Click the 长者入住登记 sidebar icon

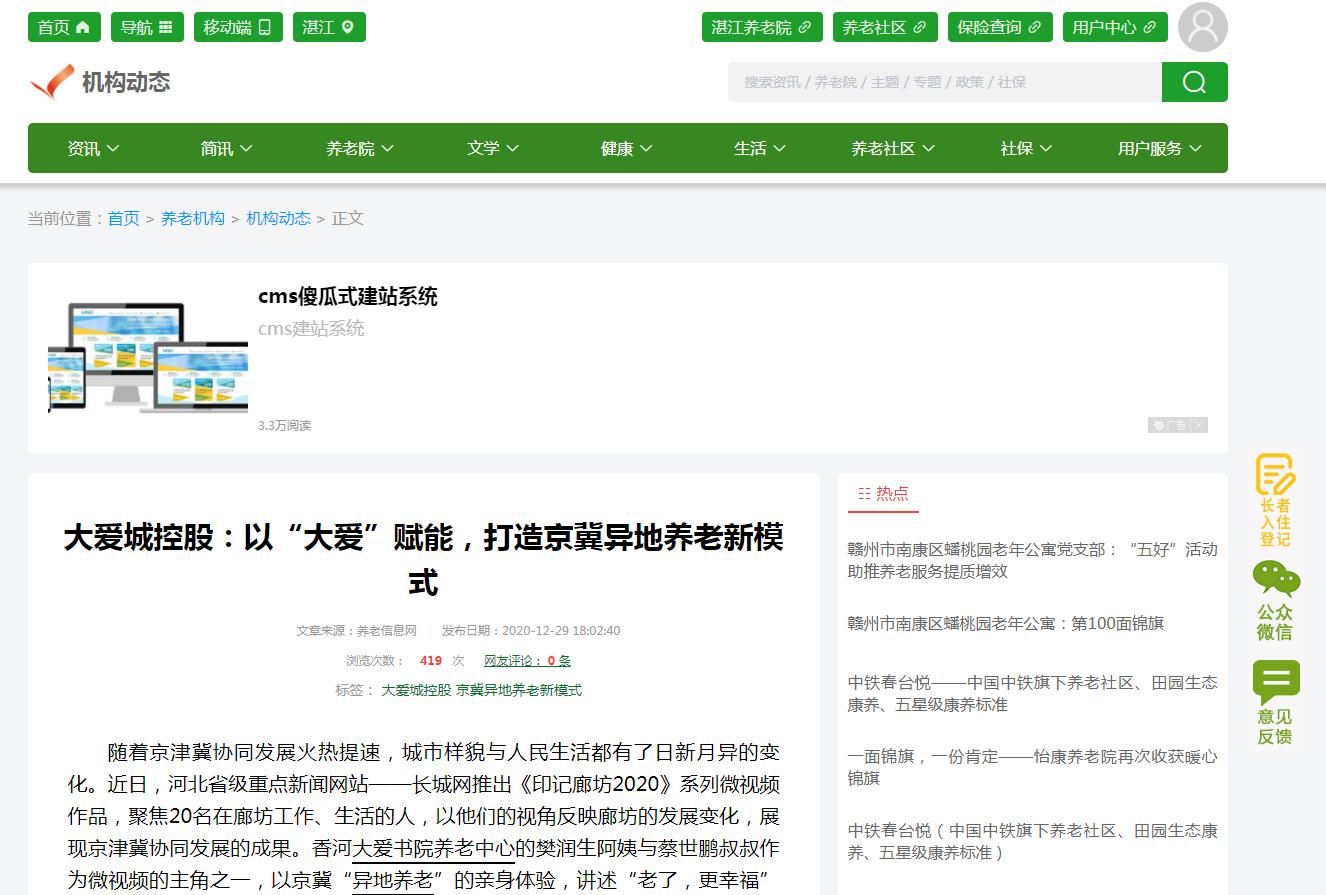[x=1275, y=500]
